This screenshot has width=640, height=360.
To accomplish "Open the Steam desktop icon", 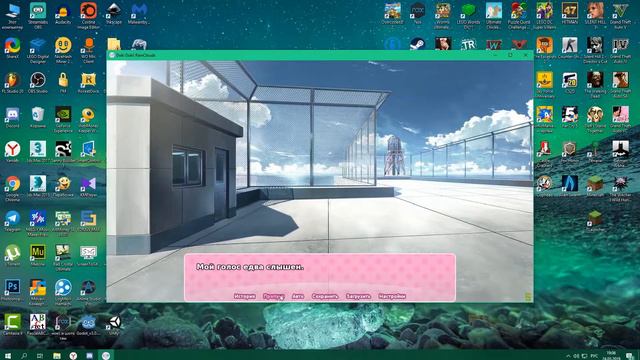I will point(417,44).
